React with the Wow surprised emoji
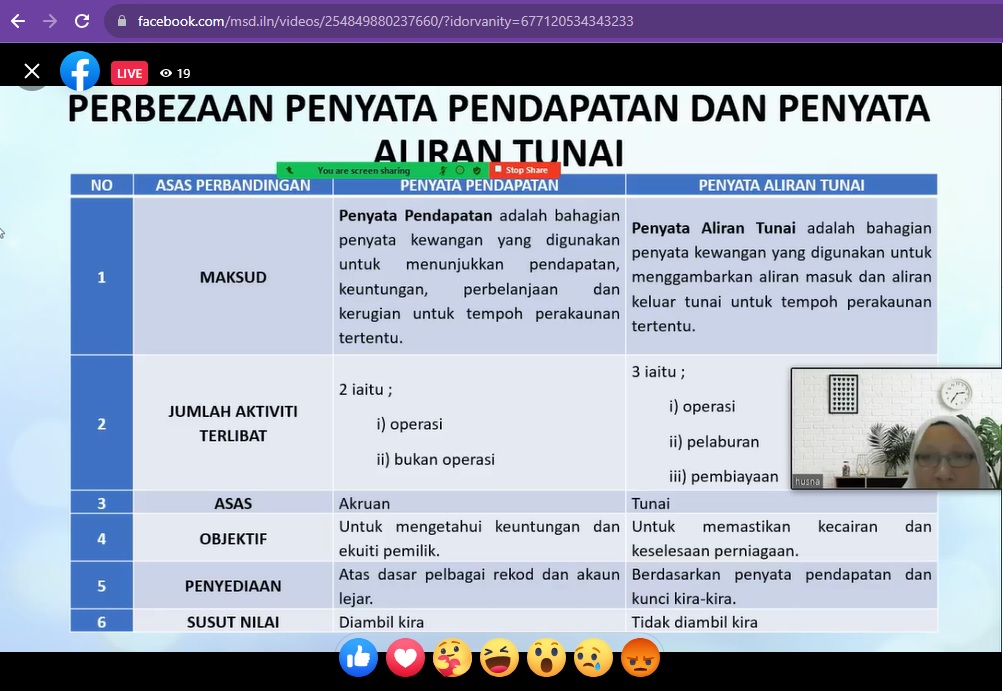Screen dimensions: 1003x691 pyautogui.click(x=546, y=658)
